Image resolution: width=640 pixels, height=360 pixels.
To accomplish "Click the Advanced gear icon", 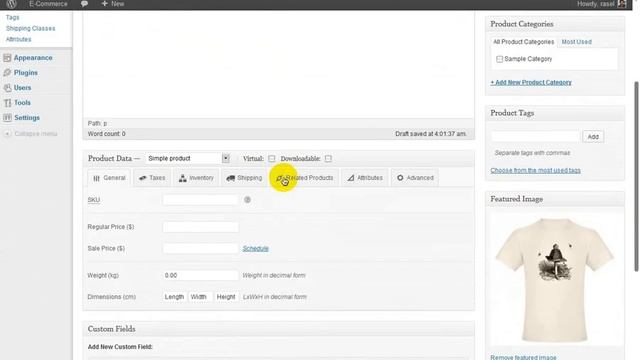I will pos(400,178).
